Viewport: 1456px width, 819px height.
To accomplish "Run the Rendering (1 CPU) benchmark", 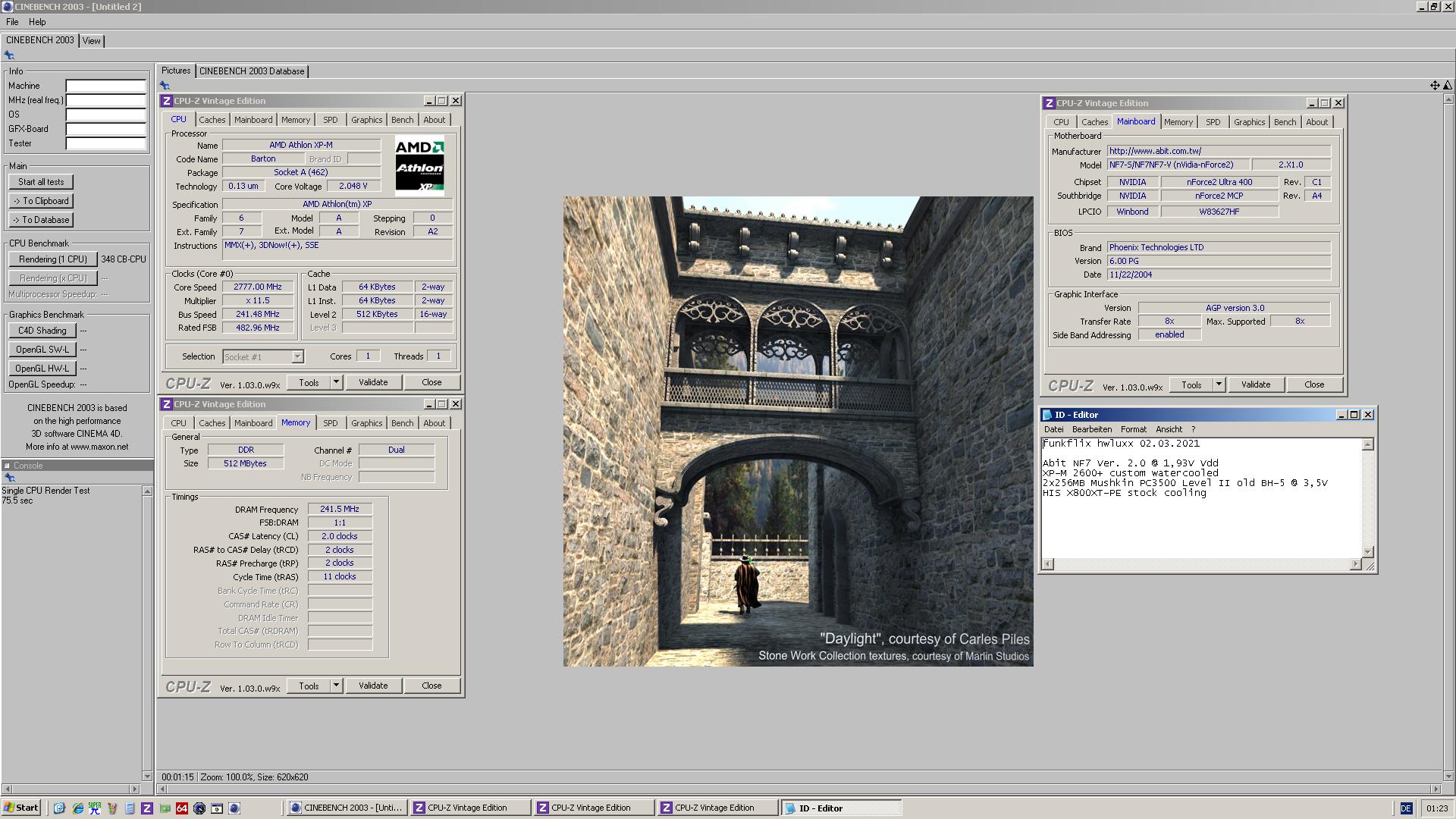I will point(53,259).
